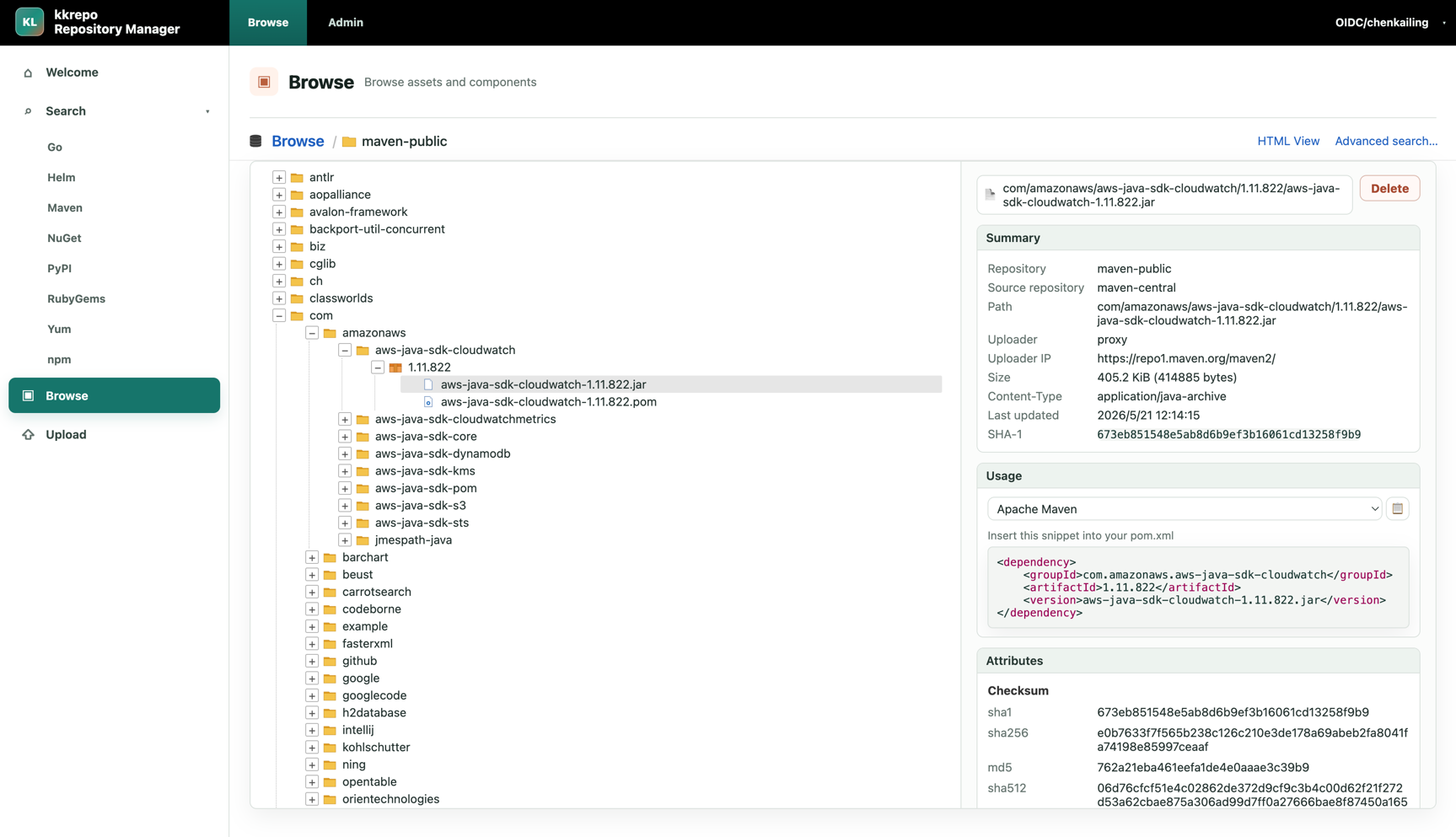Viewport: 1456px width, 837px height.
Task: Click the github folder icon
Action: (x=330, y=662)
